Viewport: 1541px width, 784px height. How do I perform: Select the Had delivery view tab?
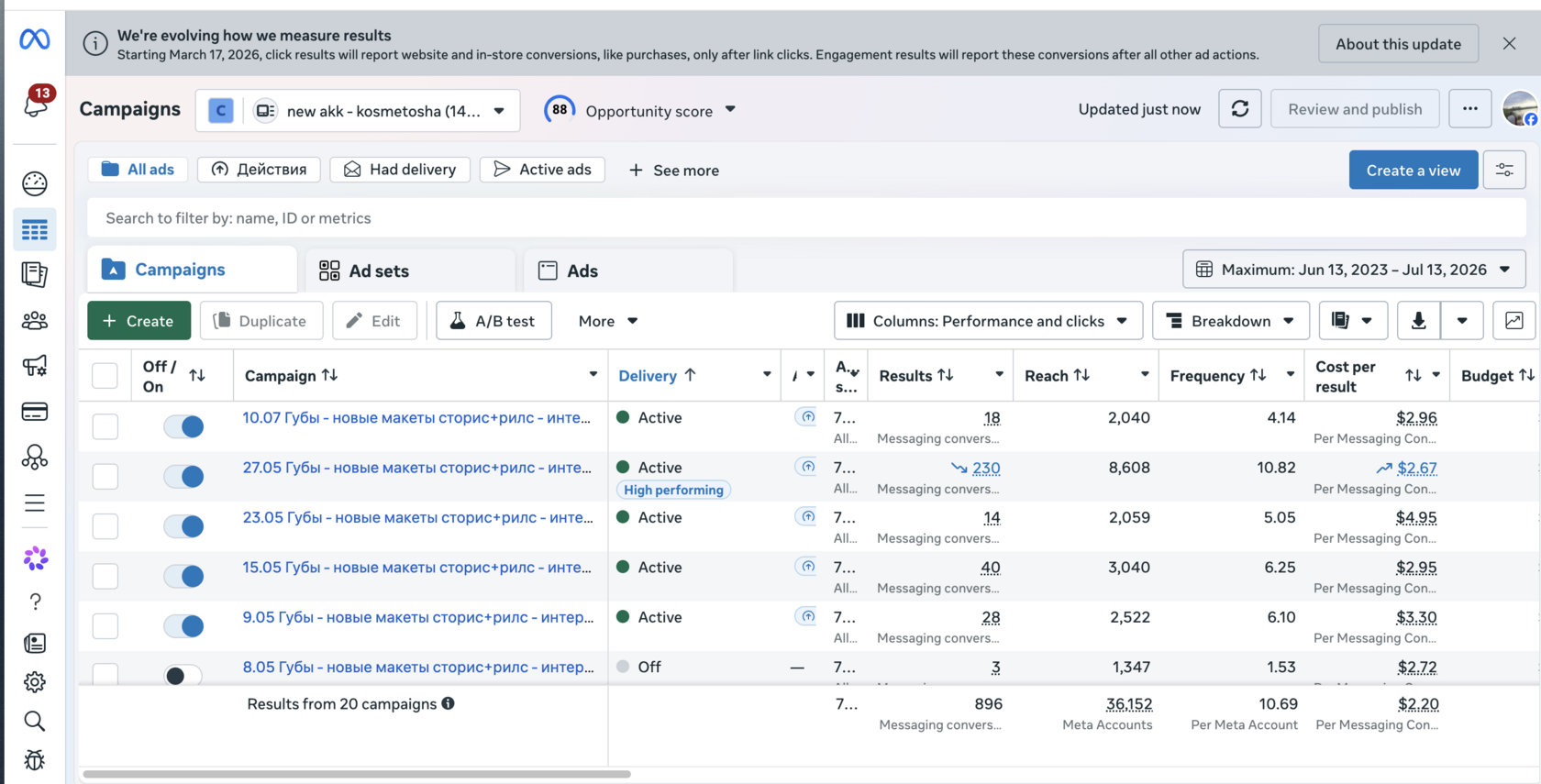[x=400, y=170]
